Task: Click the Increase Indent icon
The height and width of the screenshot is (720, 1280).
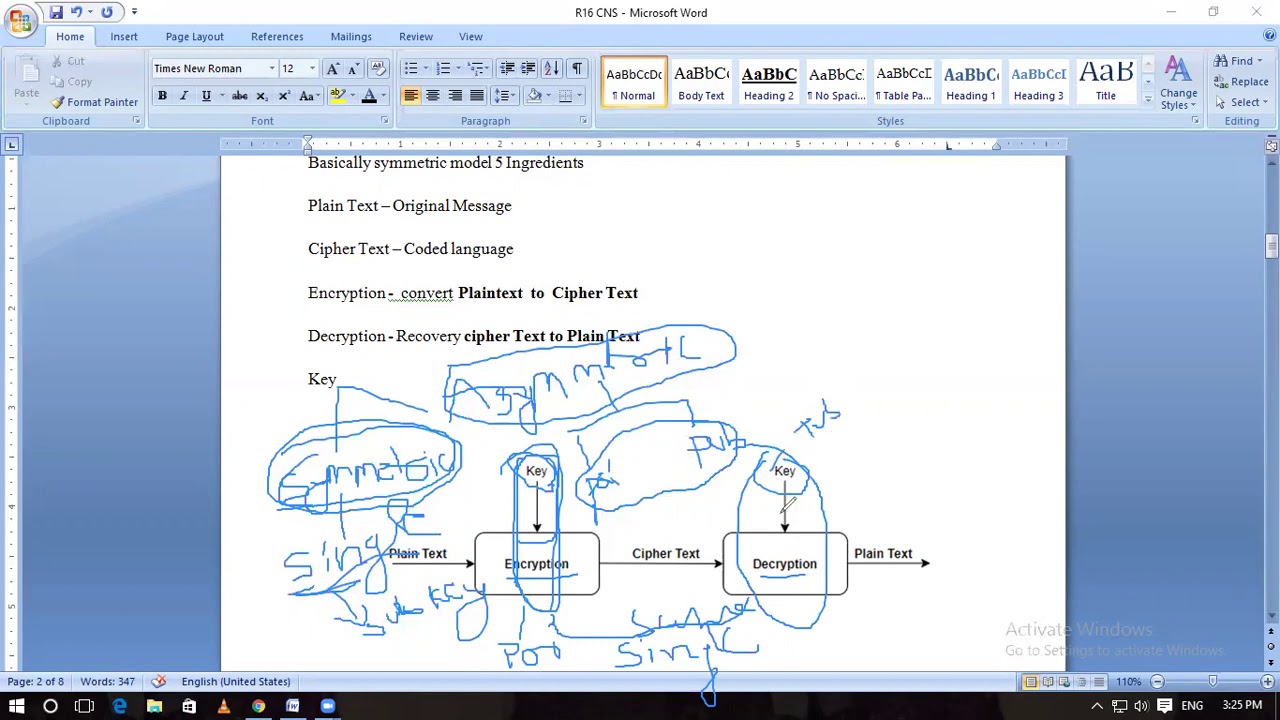Action: click(528, 69)
